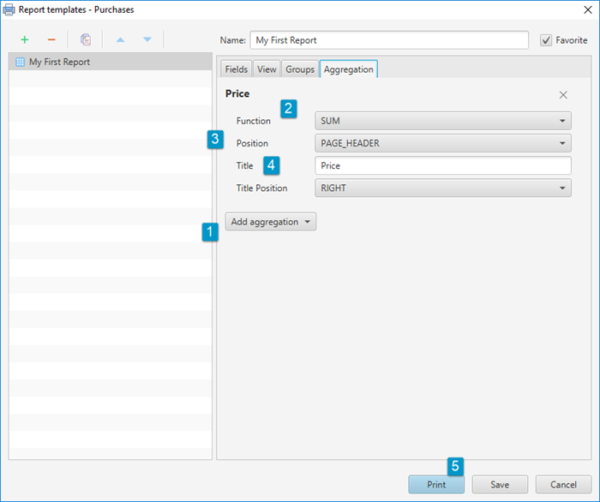Click the copy template icon in toolbar

[x=86, y=40]
